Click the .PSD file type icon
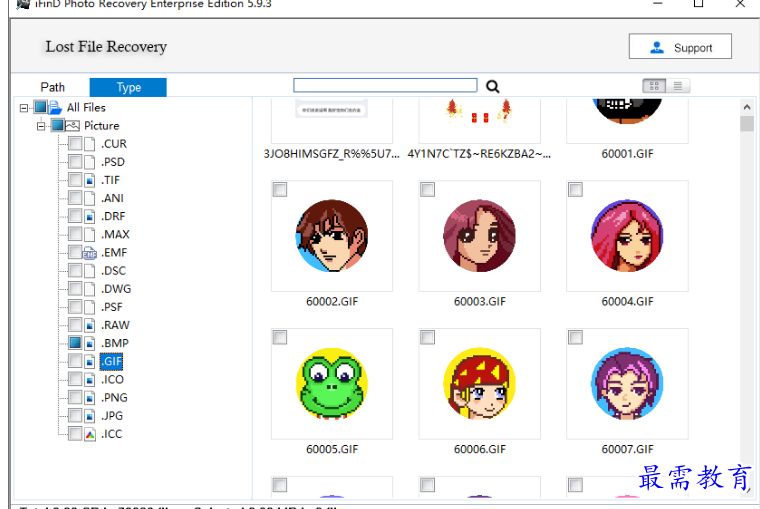Screen dimensions: 760x509 click(90, 162)
